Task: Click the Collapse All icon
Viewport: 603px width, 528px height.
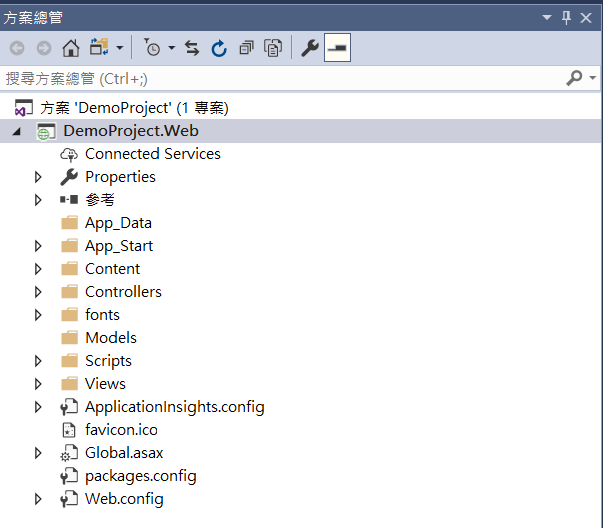Action: point(246,48)
